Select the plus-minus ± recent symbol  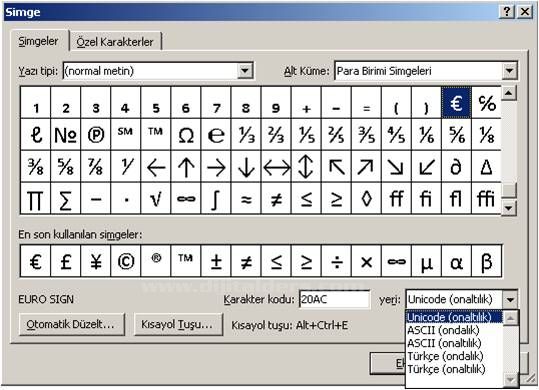[x=216, y=261]
